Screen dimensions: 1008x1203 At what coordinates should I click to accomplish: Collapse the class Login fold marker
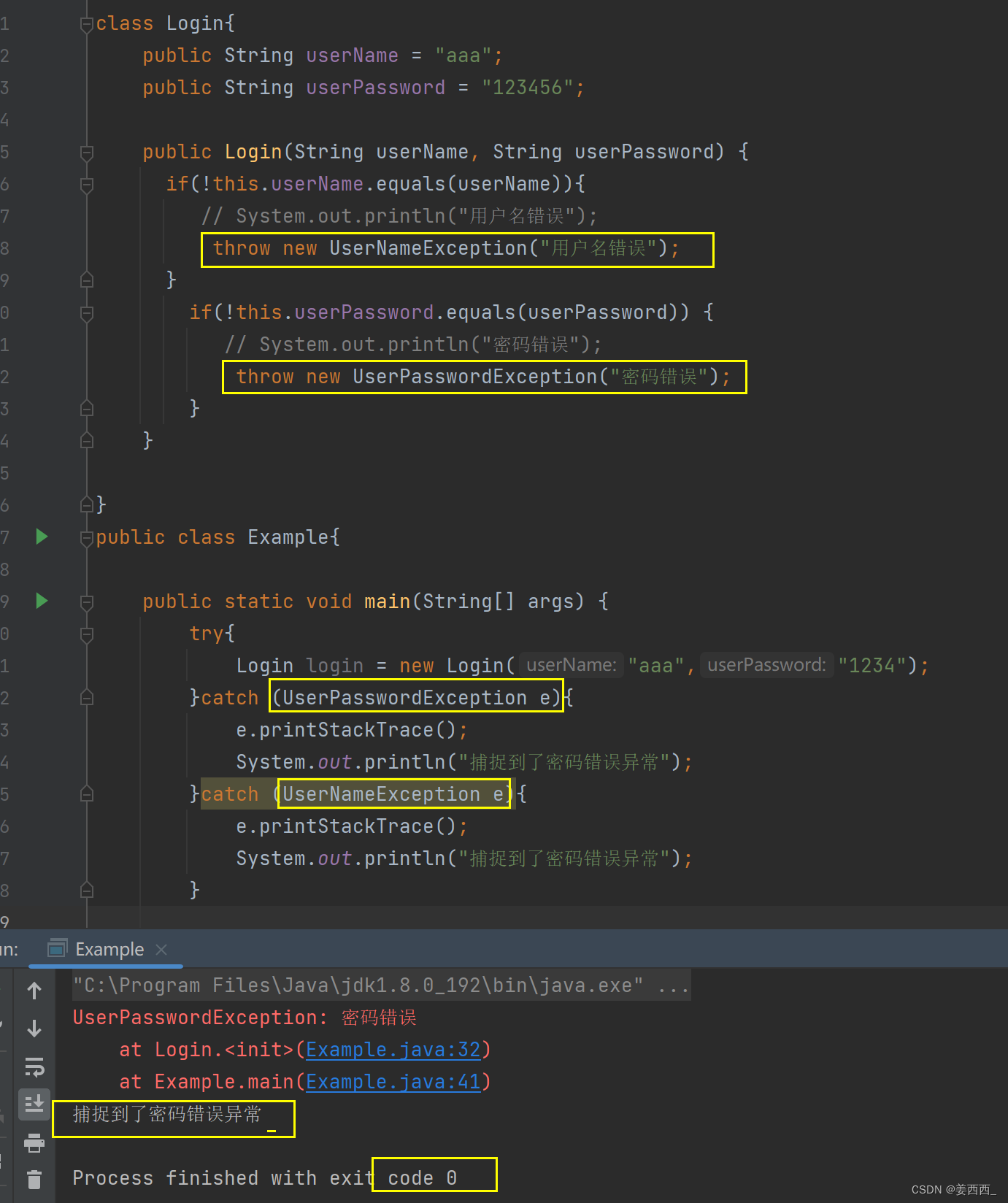(x=87, y=24)
